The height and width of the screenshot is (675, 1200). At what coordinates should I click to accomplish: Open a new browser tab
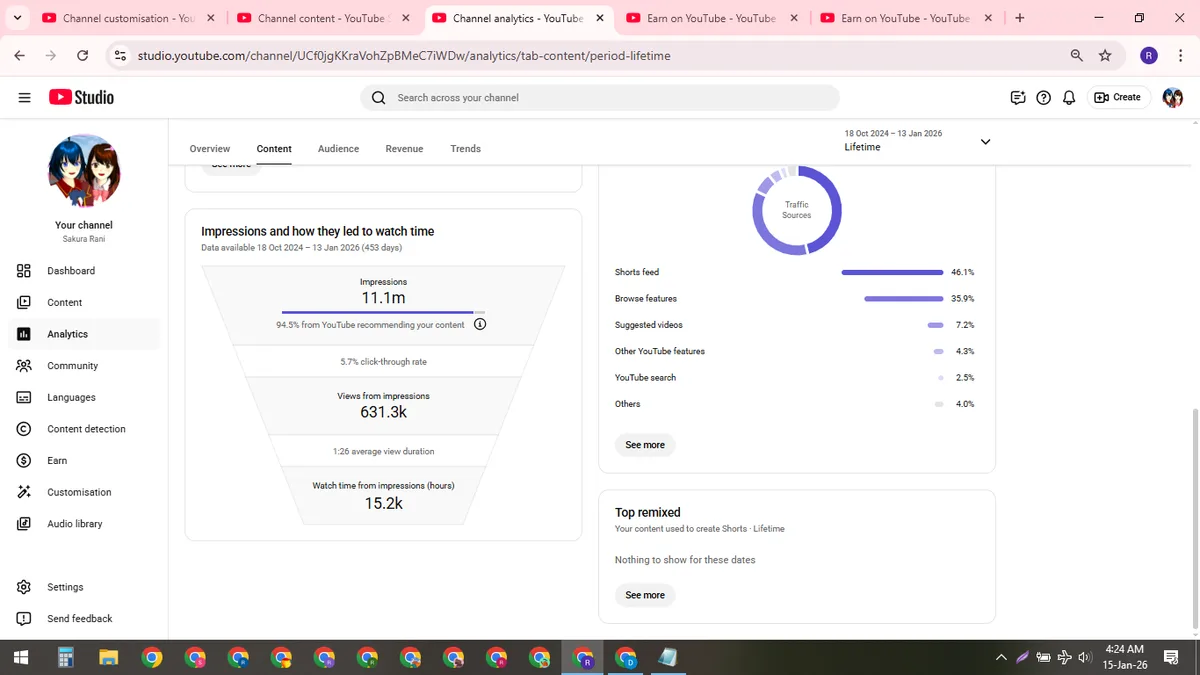click(1020, 18)
